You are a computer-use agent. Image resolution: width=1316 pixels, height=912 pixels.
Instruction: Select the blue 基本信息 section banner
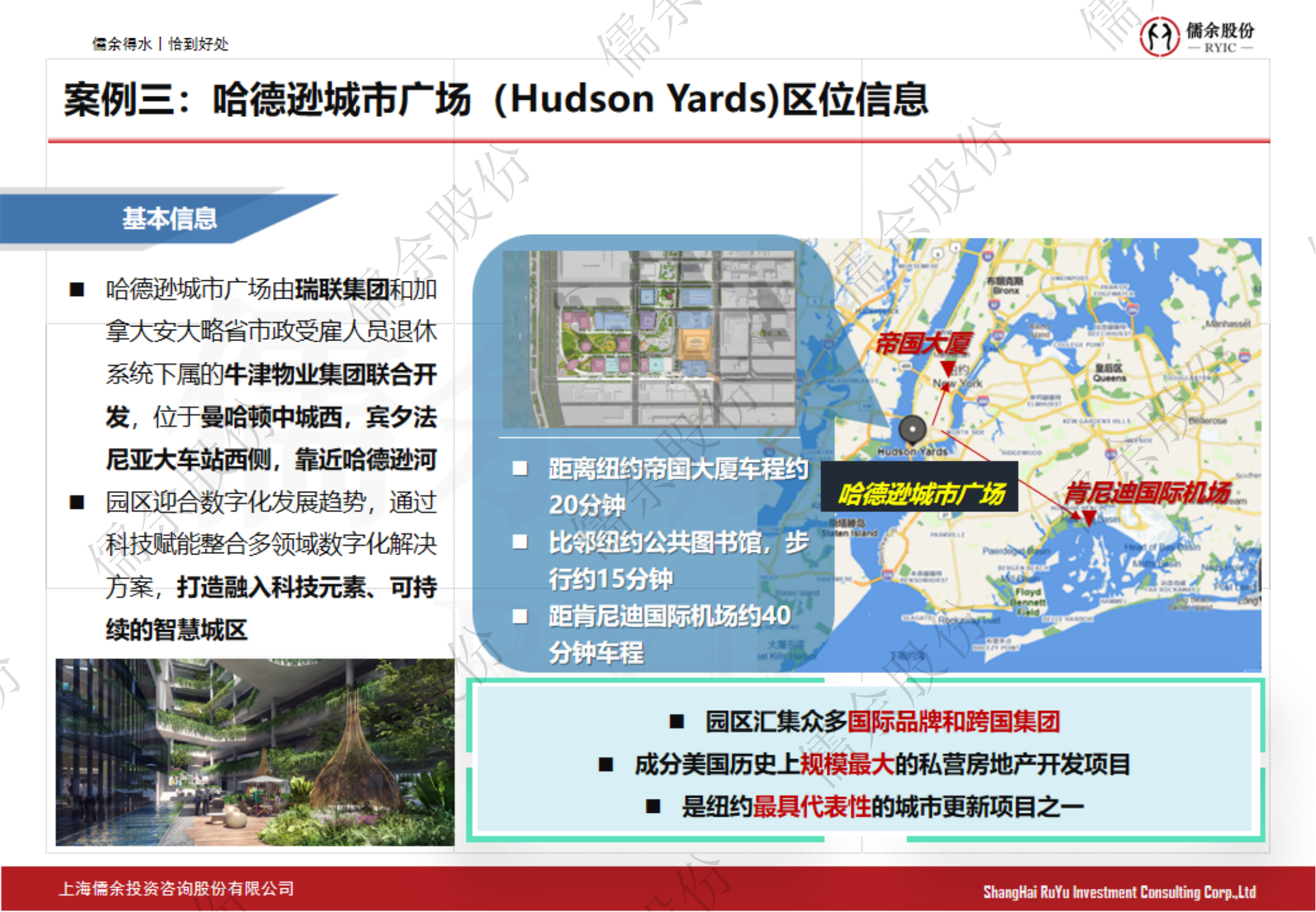[169, 218]
